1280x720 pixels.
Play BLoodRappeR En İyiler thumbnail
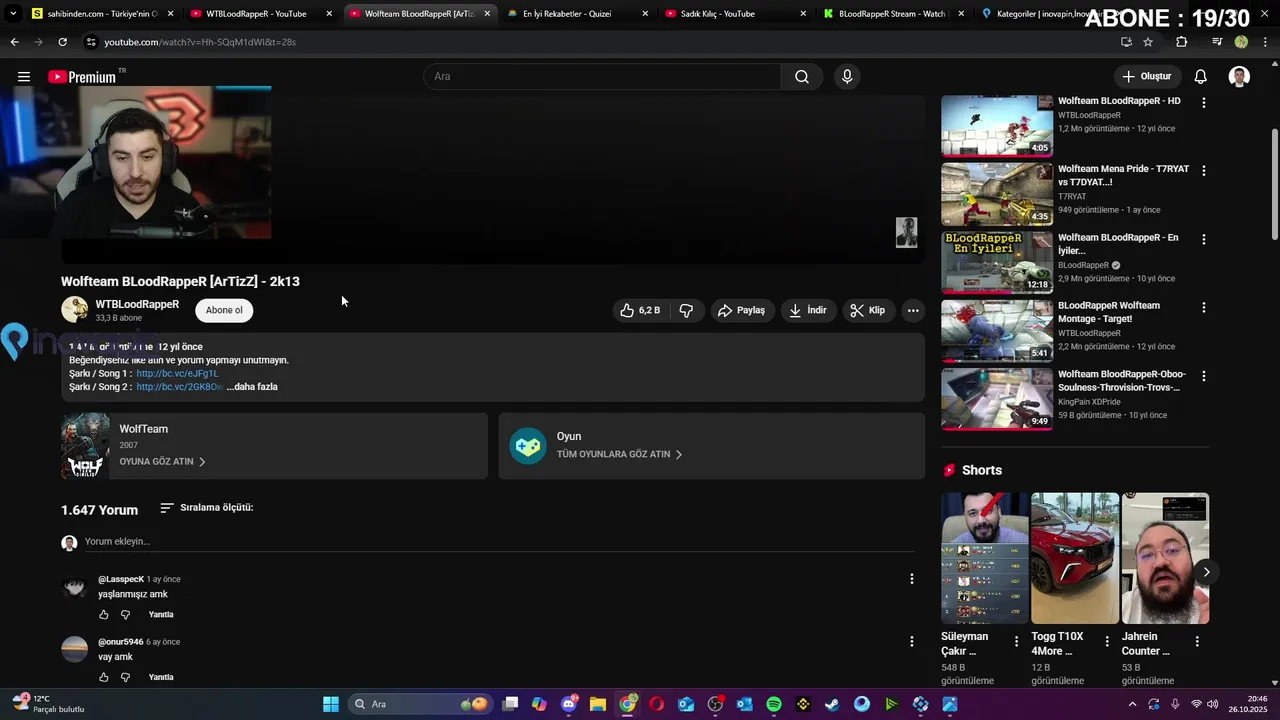[997, 263]
